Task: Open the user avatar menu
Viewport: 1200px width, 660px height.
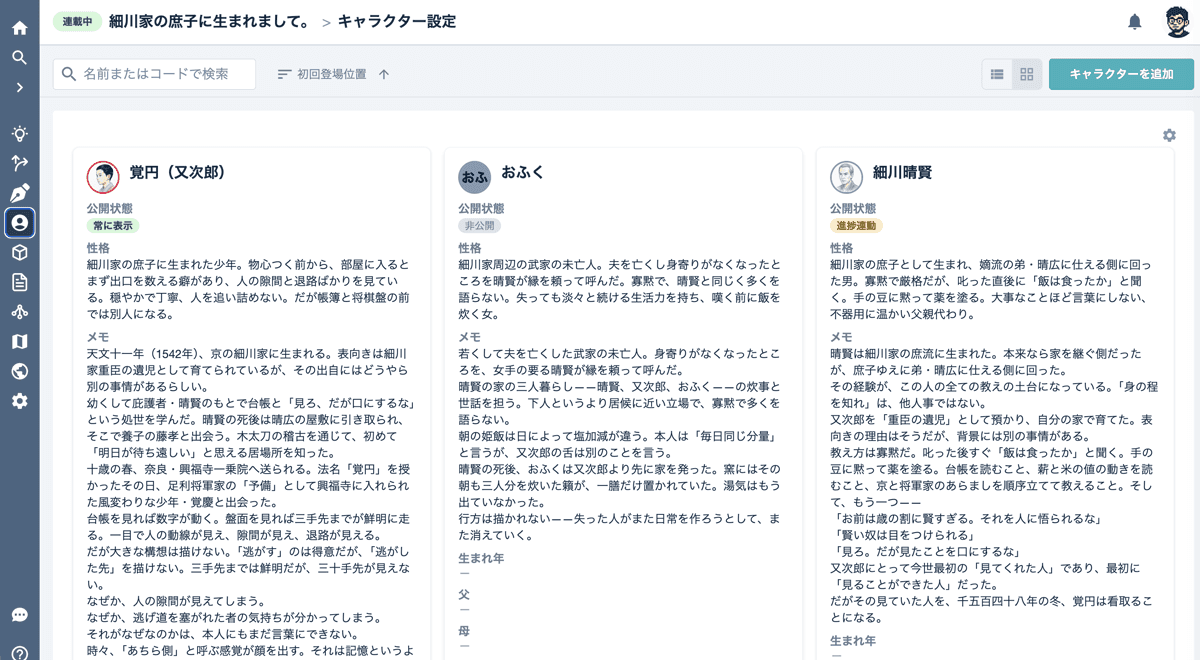Action: coord(1178,22)
